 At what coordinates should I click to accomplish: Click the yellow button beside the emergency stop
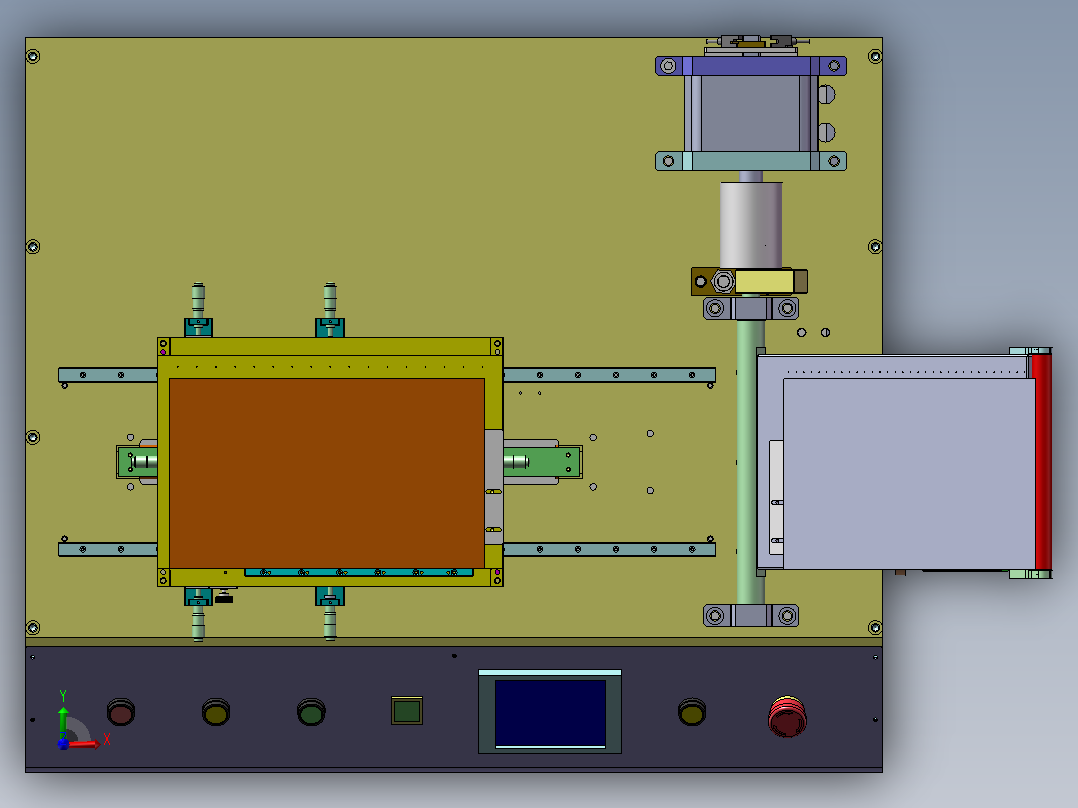tap(692, 712)
